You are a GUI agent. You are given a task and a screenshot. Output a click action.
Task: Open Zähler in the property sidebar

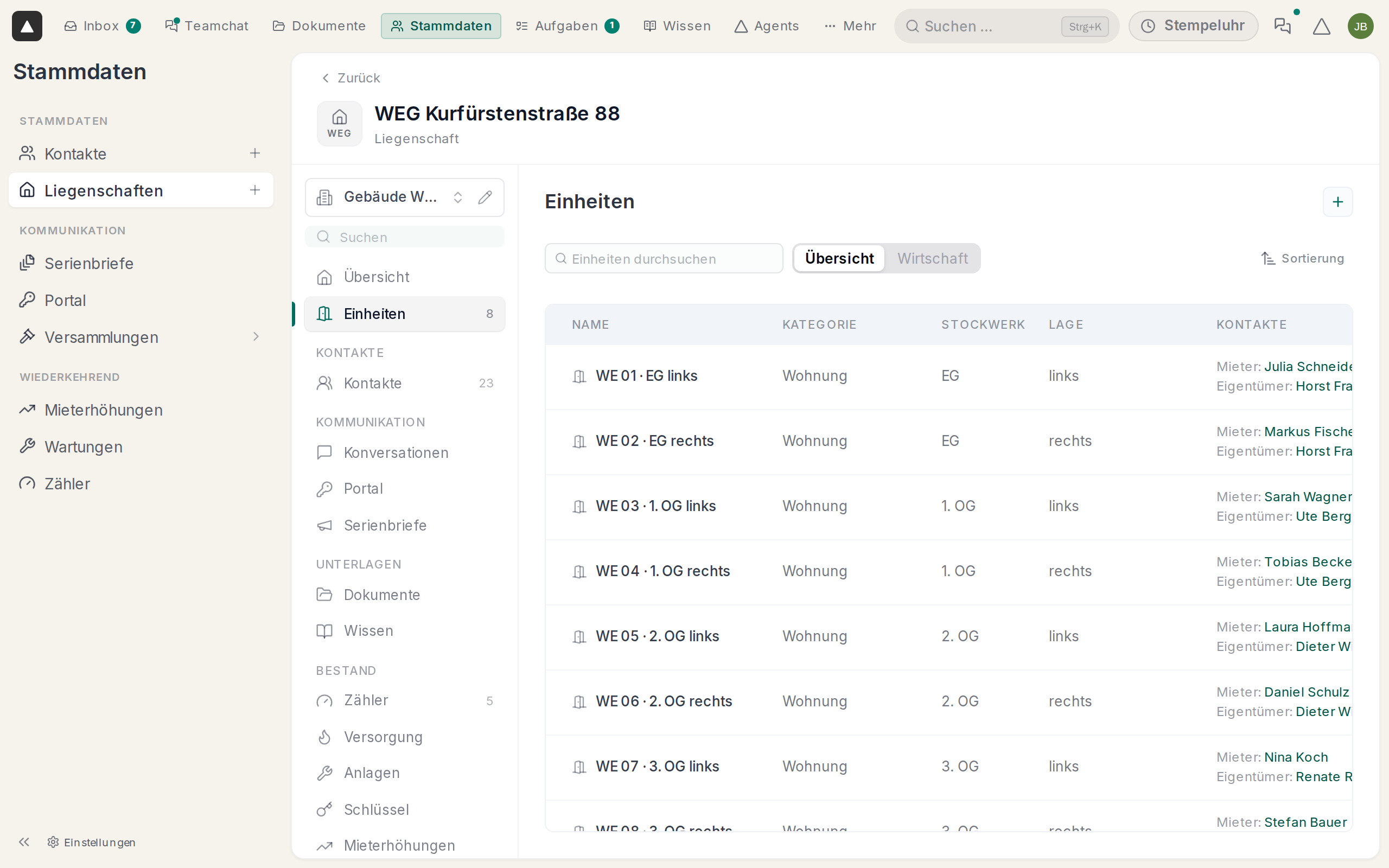[404, 700]
